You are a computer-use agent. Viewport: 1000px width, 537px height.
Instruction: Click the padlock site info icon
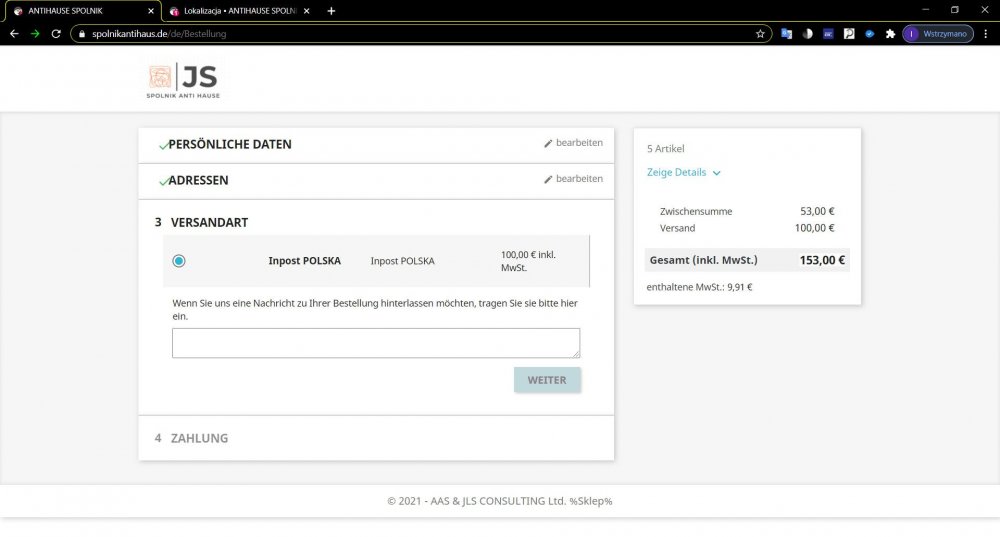[82, 34]
